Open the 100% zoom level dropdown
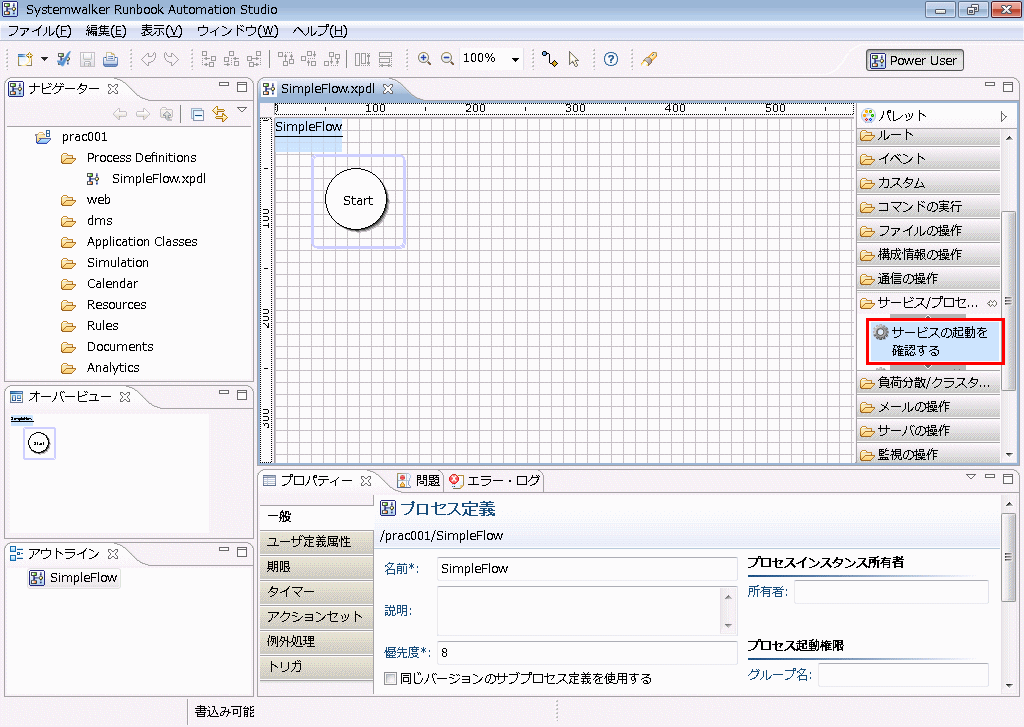Screen dimensions: 1024x727 click(x=515, y=59)
